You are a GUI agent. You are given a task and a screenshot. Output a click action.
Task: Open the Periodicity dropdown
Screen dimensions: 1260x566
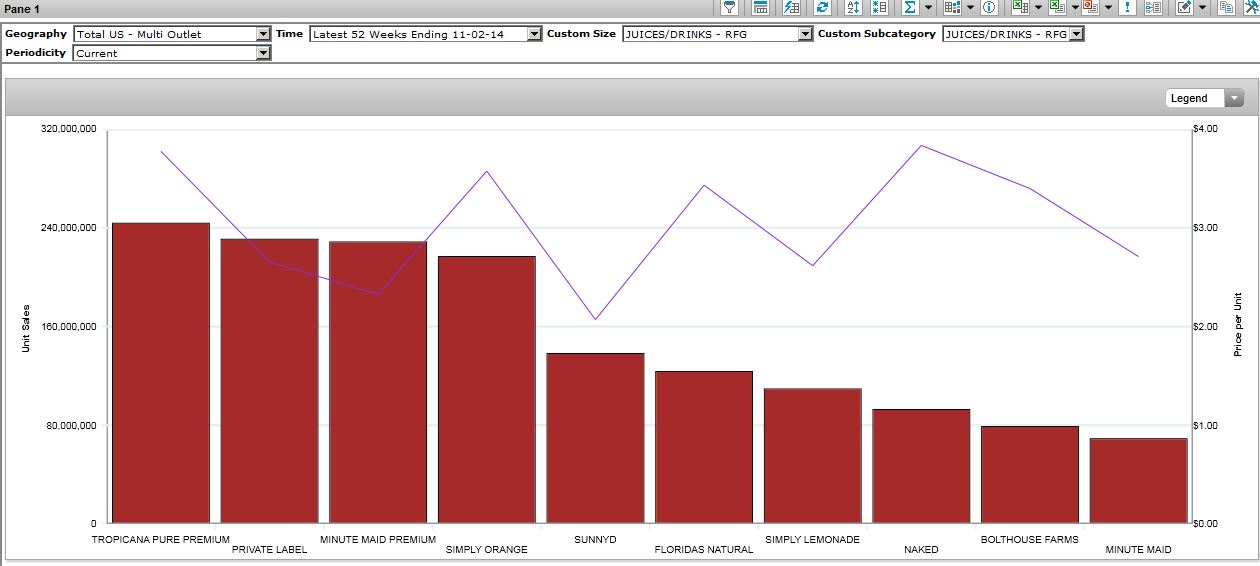[263, 53]
